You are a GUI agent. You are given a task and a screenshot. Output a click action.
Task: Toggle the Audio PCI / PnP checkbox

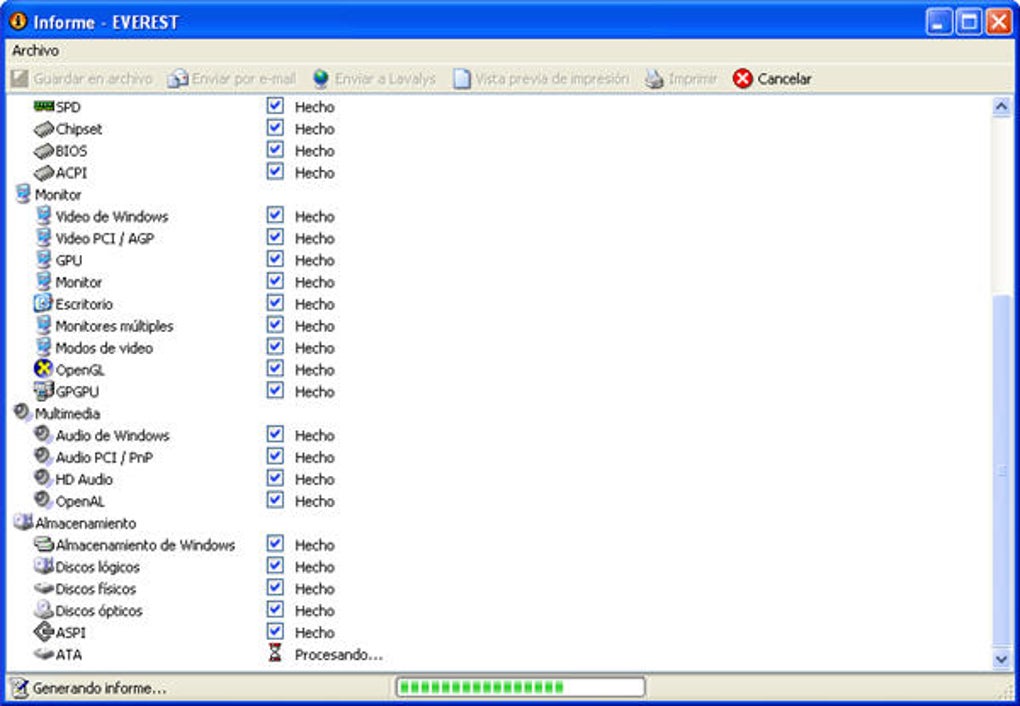click(x=275, y=456)
